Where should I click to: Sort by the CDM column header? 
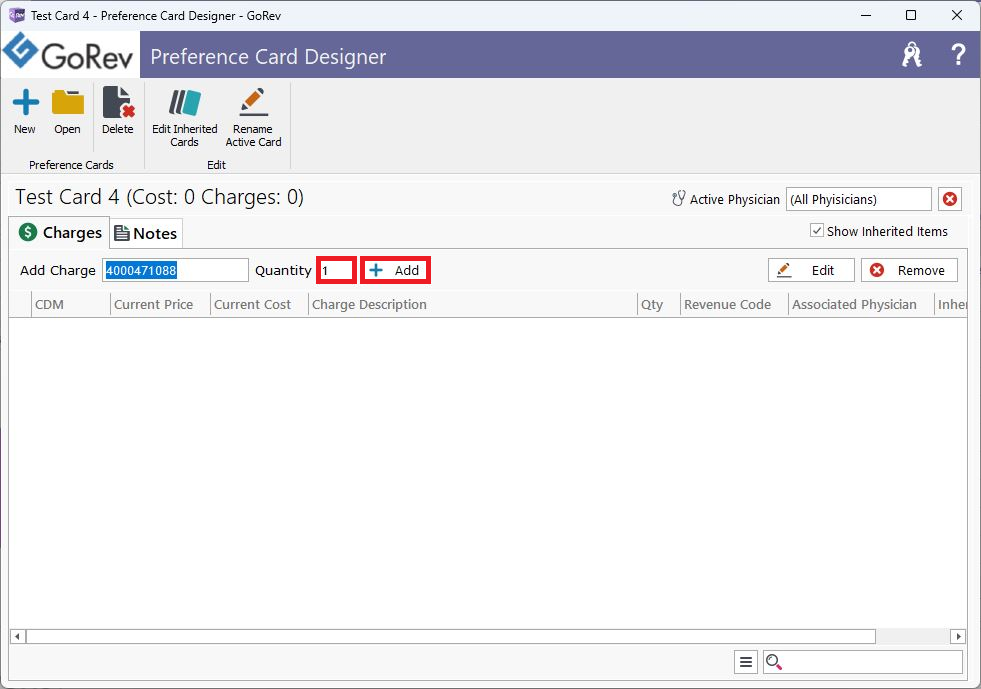(x=71, y=305)
